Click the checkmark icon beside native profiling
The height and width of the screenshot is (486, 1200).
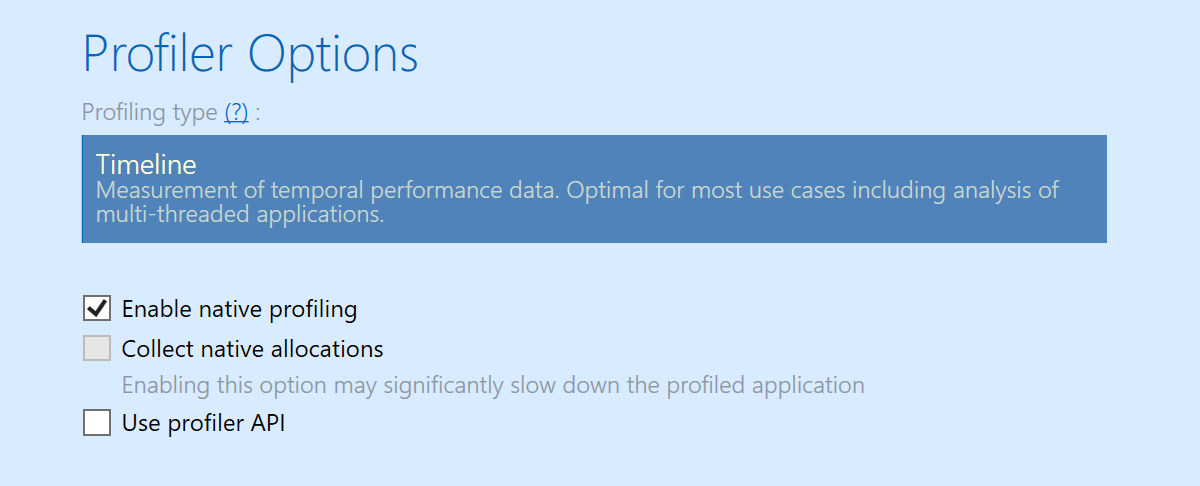pyautogui.click(x=97, y=309)
